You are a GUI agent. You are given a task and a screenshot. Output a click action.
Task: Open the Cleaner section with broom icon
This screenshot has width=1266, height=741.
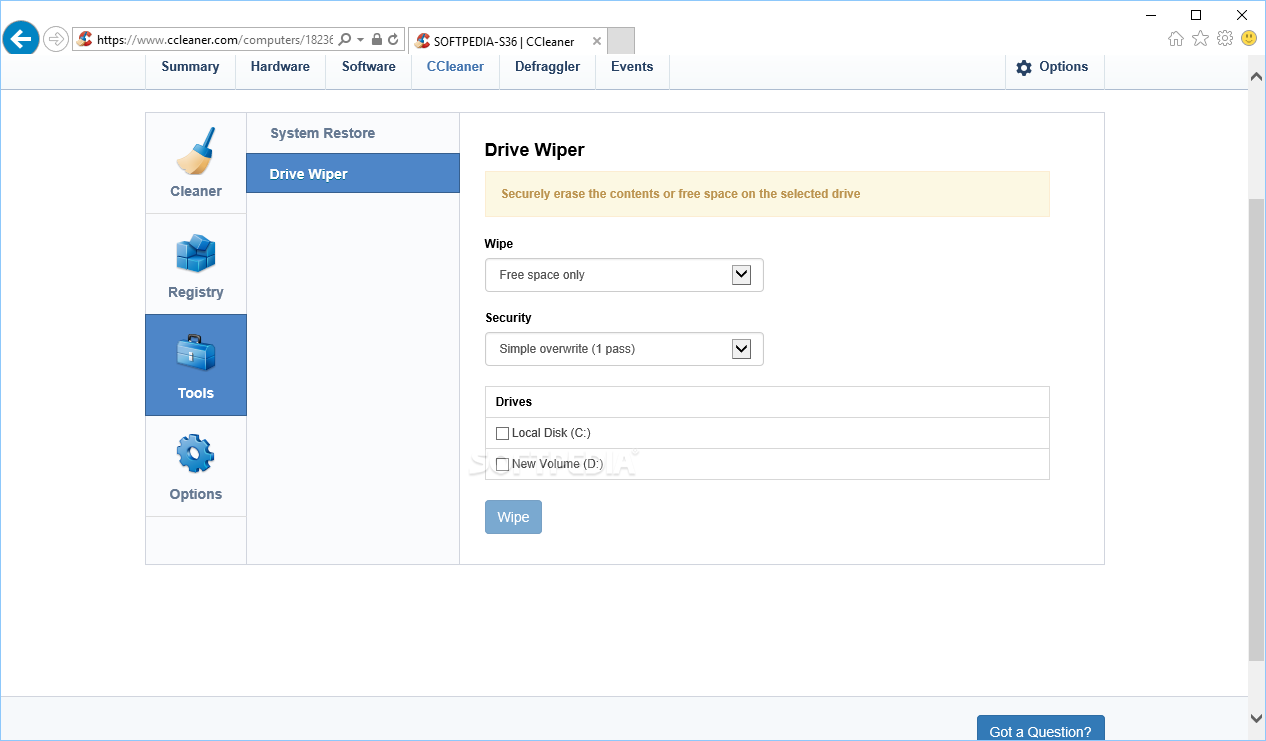pos(196,163)
